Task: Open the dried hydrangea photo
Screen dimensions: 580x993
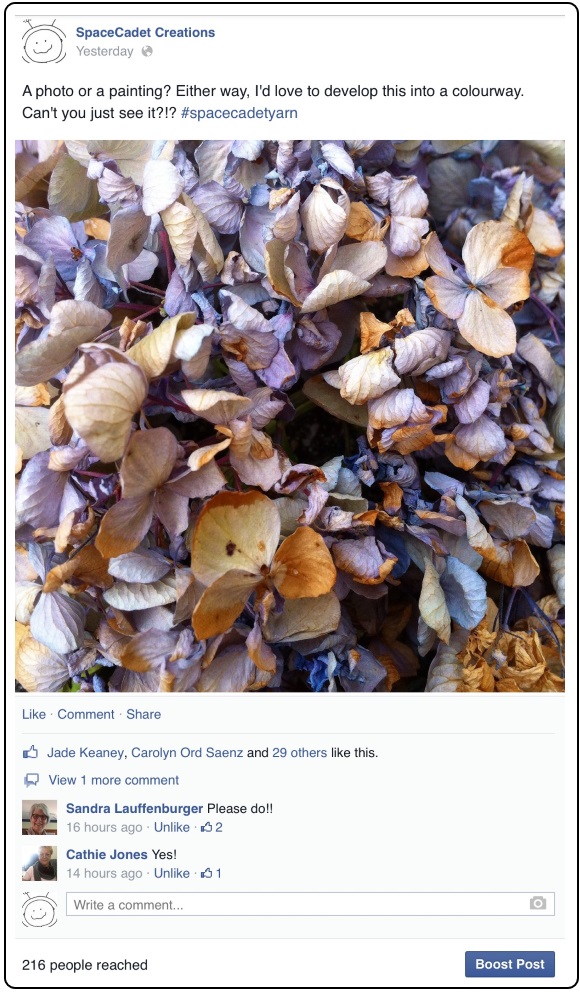Action: pos(290,416)
